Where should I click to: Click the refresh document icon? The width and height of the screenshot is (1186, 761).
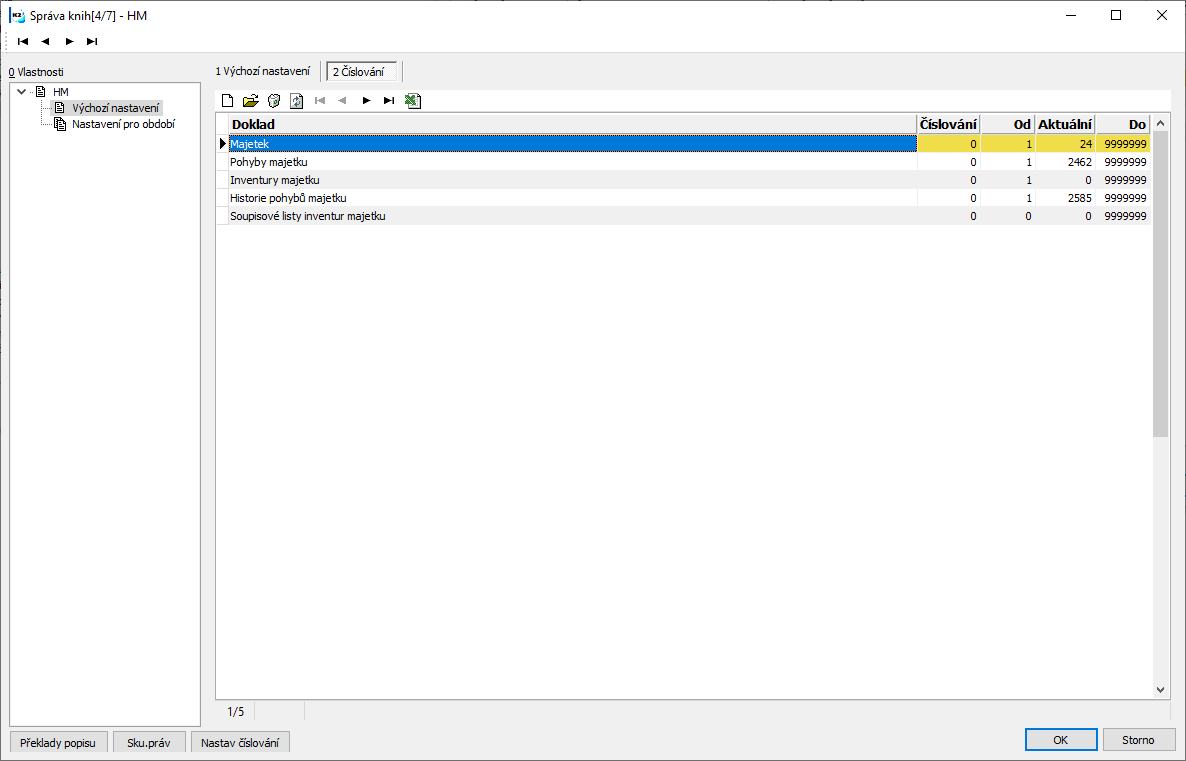(296, 101)
